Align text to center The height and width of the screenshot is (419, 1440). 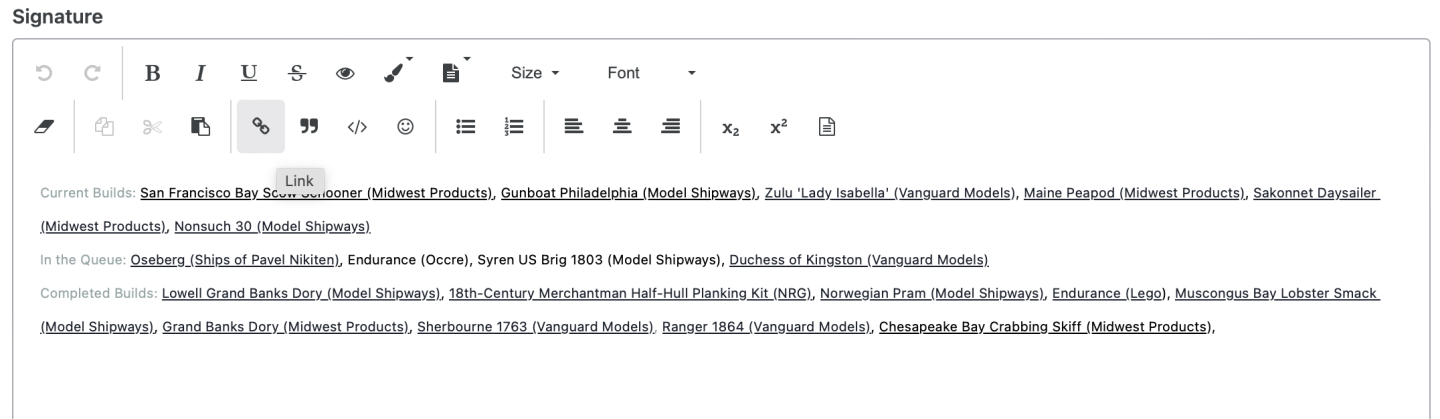(x=622, y=126)
